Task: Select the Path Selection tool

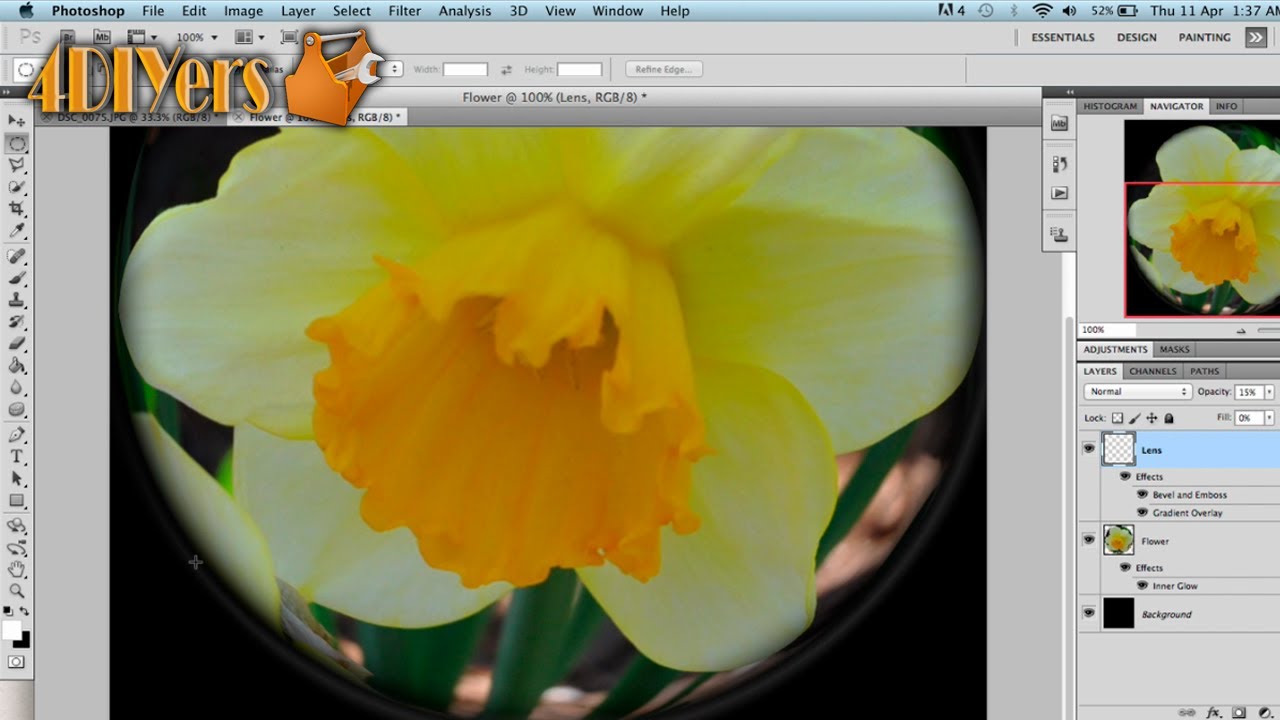Action: point(17,479)
